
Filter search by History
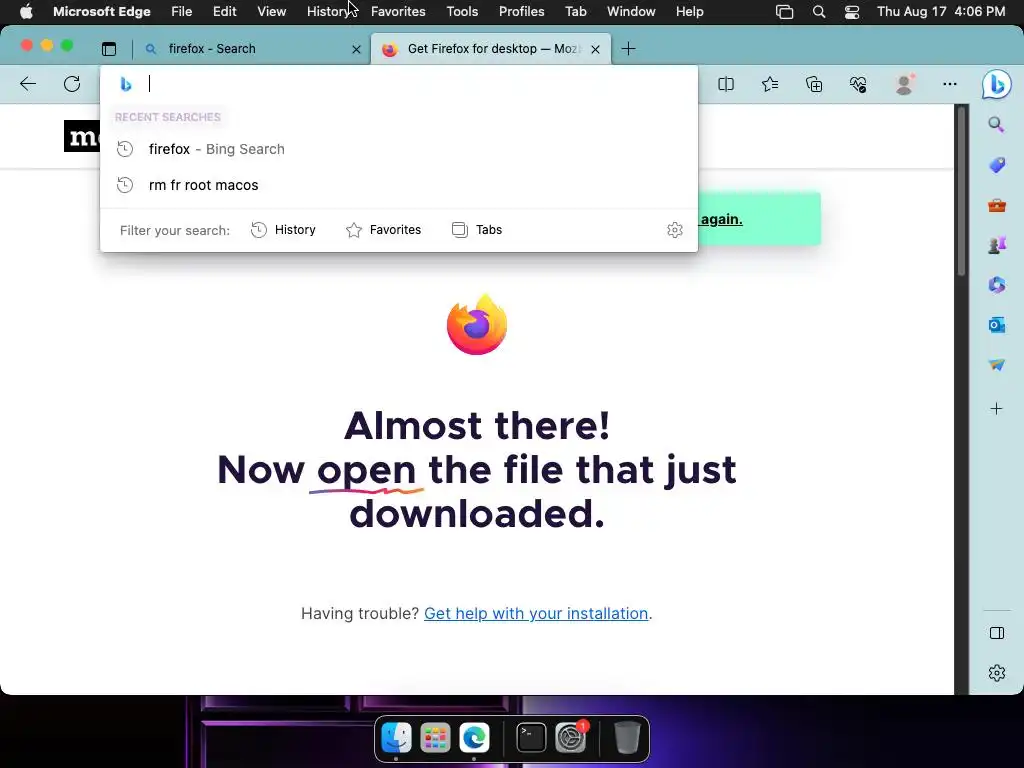coord(283,230)
